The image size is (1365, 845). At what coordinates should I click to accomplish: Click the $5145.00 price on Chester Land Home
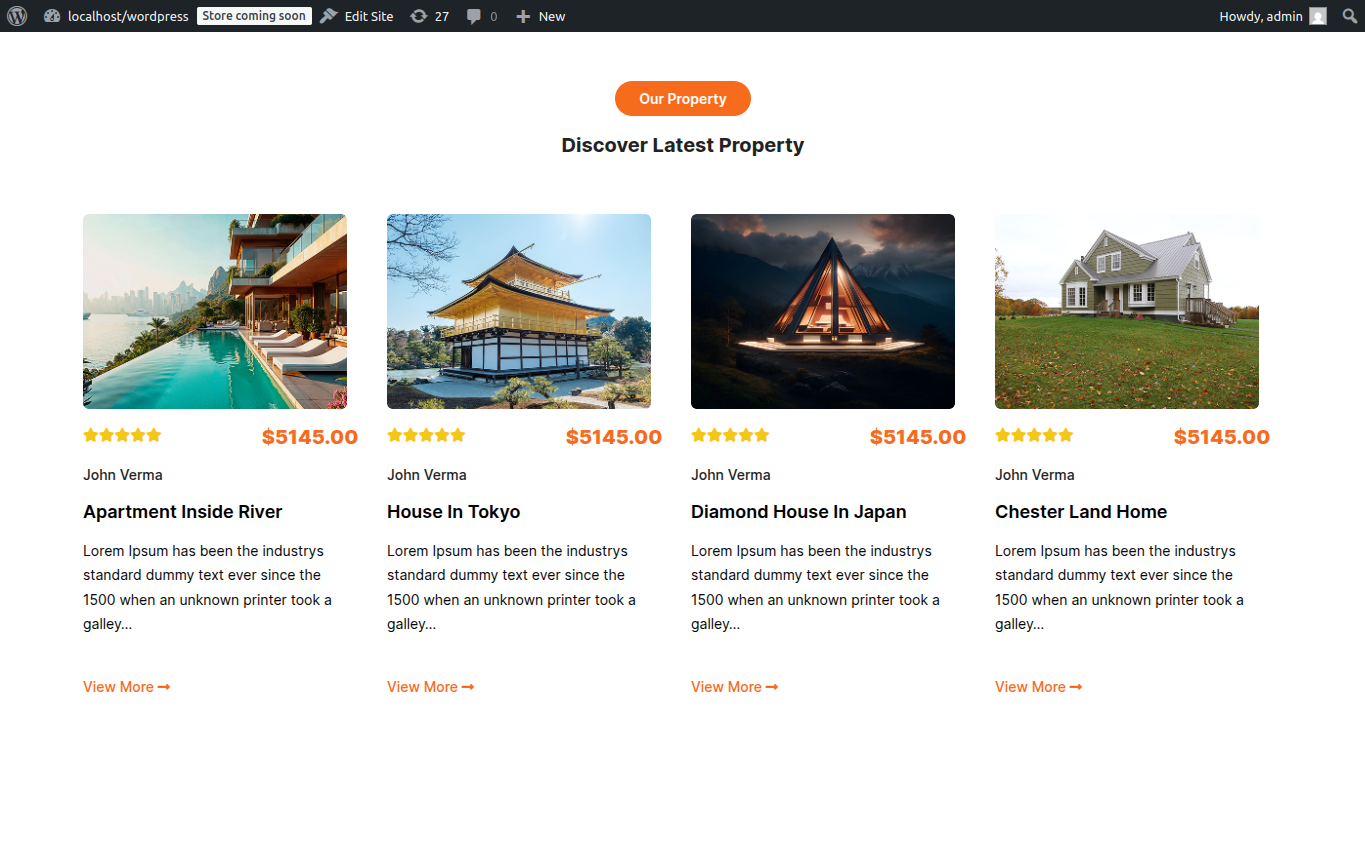[x=1222, y=437]
